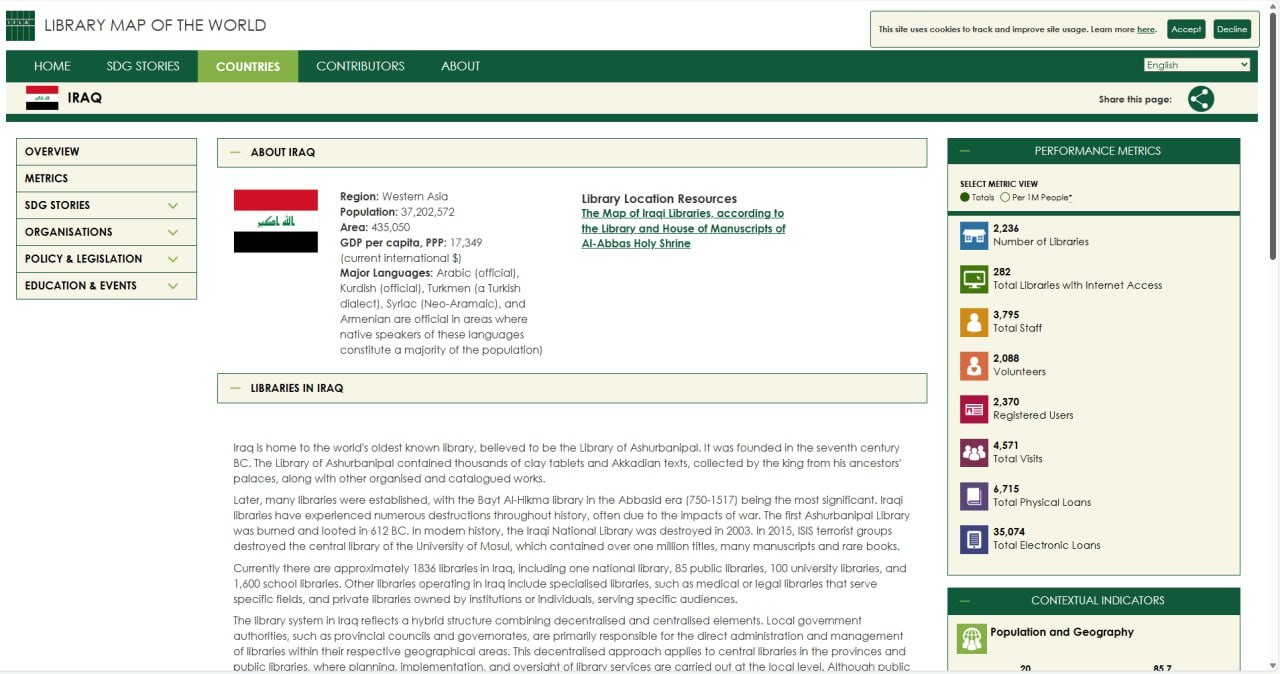The height and width of the screenshot is (674, 1280).
Task: Select Overview in the sidebar
Action: coord(107,152)
